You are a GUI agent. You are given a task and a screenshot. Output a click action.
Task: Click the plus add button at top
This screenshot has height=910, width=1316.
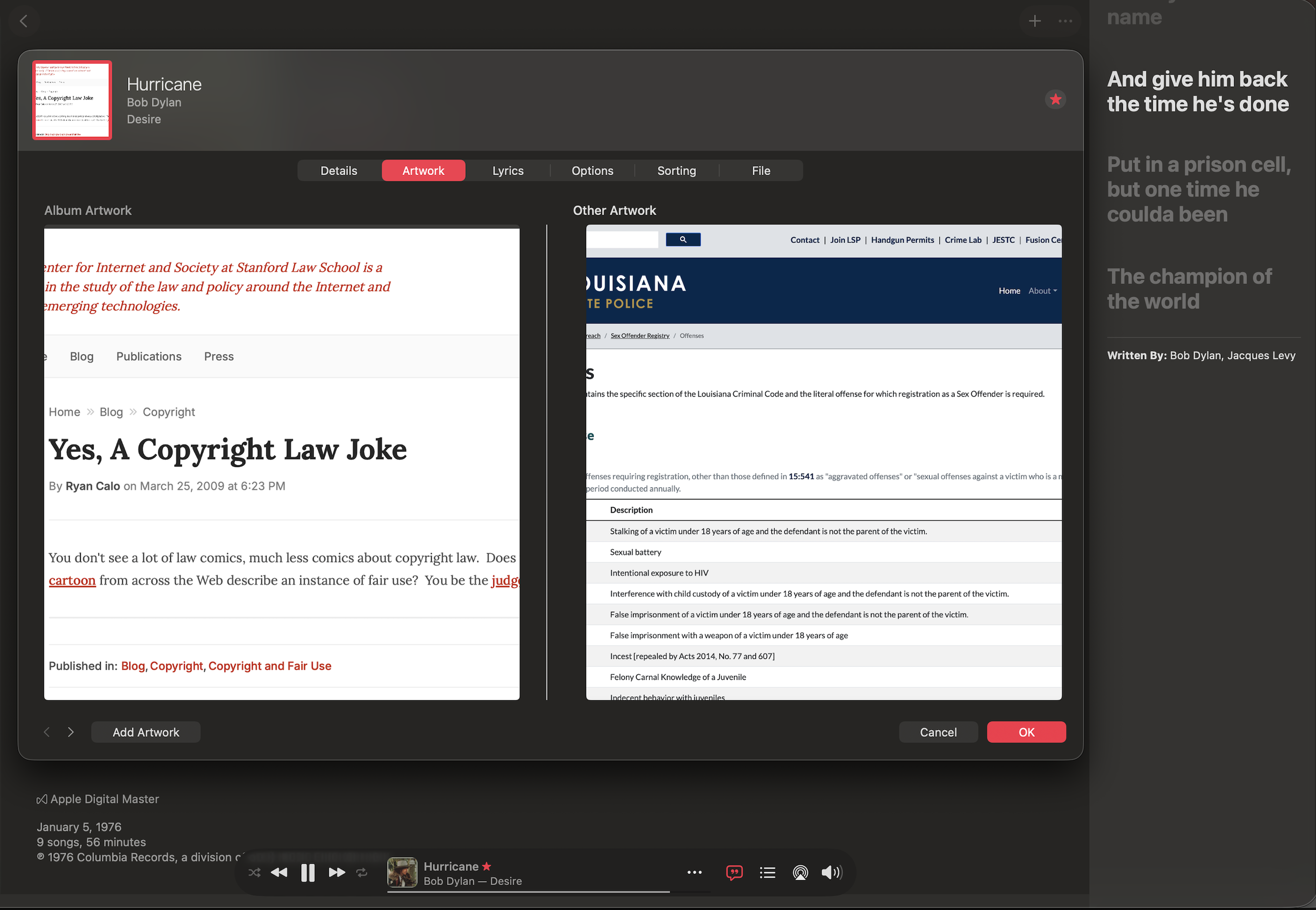[x=1034, y=21]
